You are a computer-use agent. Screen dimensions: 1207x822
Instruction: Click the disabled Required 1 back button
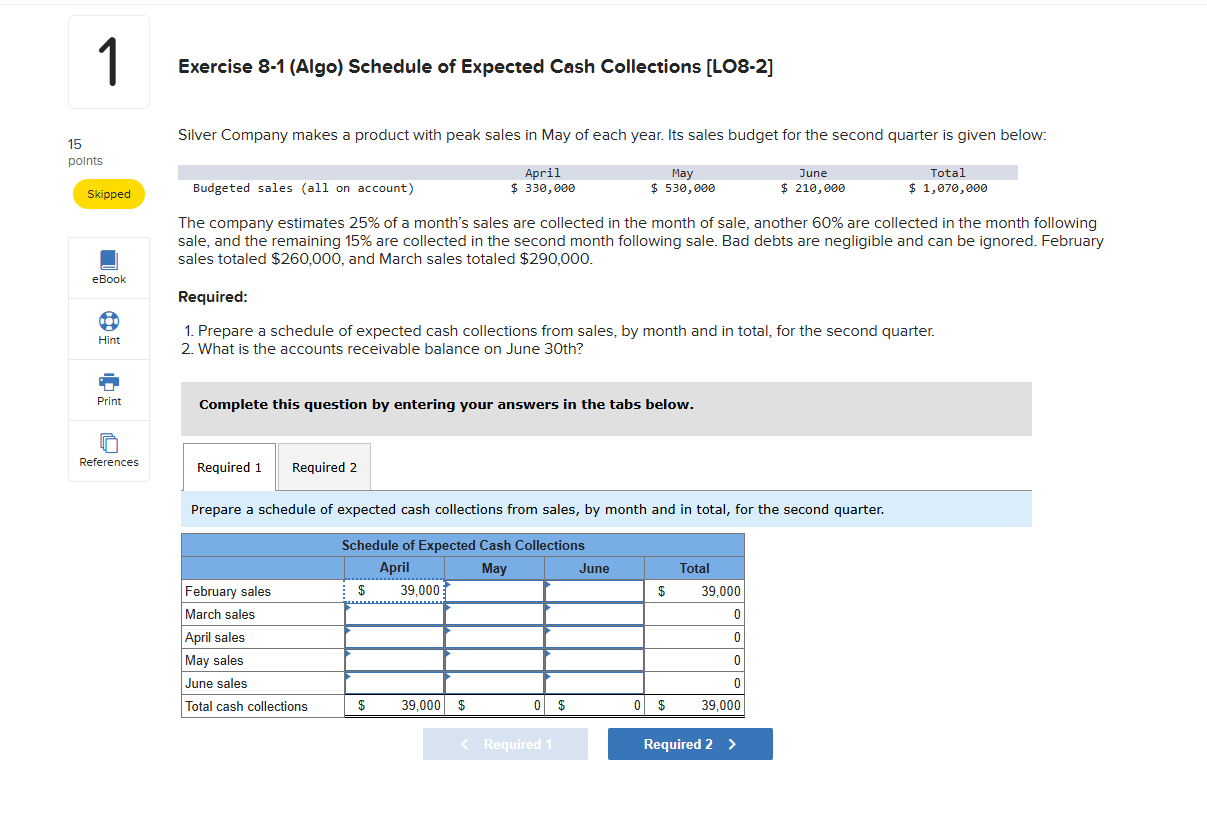[x=505, y=743]
